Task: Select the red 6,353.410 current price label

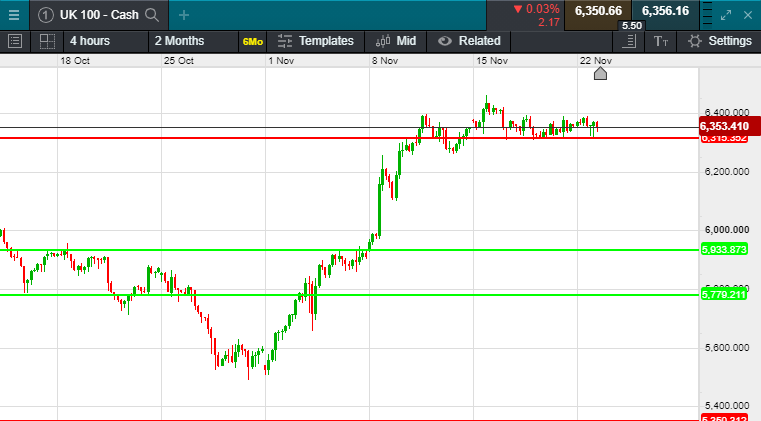Action: [x=729, y=126]
